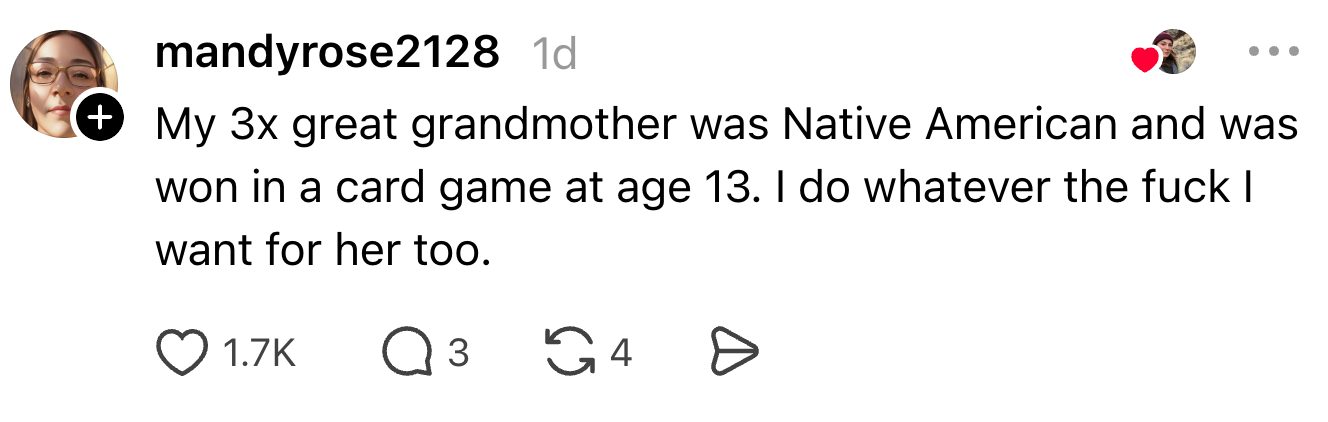This screenshot has height=422, width=1328.
Task: Click the repost count of 4
Action: [620, 353]
